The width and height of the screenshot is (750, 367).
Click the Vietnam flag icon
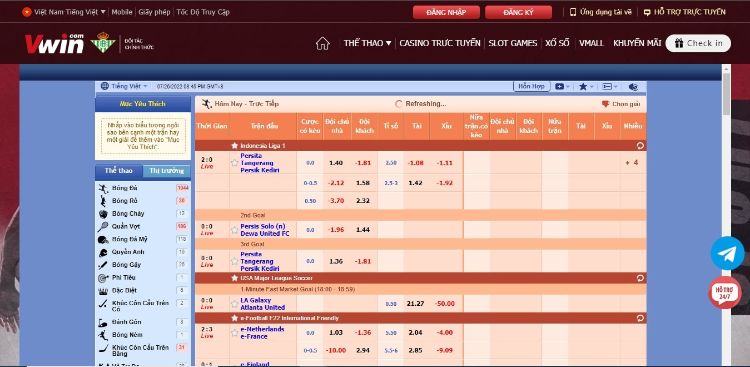coord(27,12)
